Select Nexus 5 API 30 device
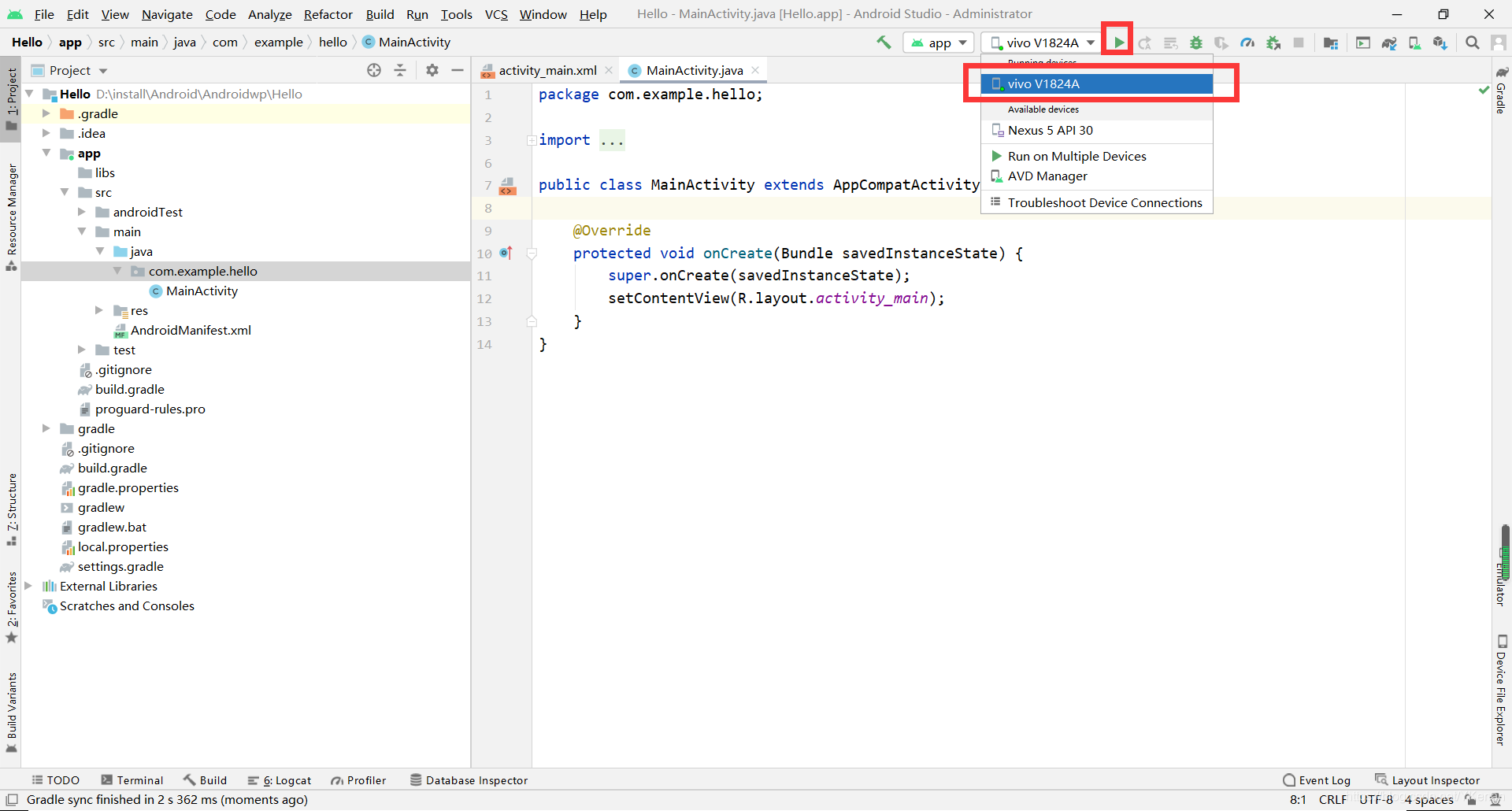This screenshot has width=1512, height=811. [1096, 130]
